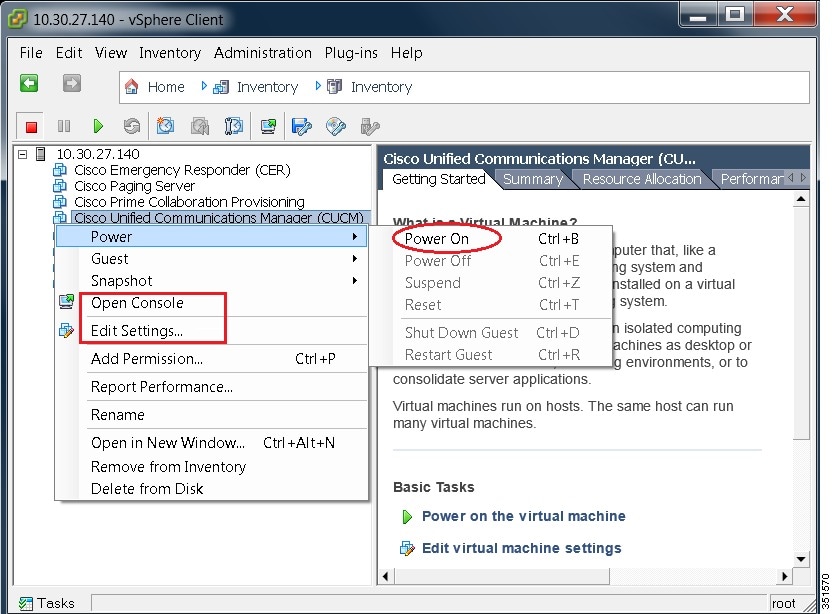Click the Suspend pause toolbar icon
The width and height of the screenshot is (832, 614).
tap(64, 126)
